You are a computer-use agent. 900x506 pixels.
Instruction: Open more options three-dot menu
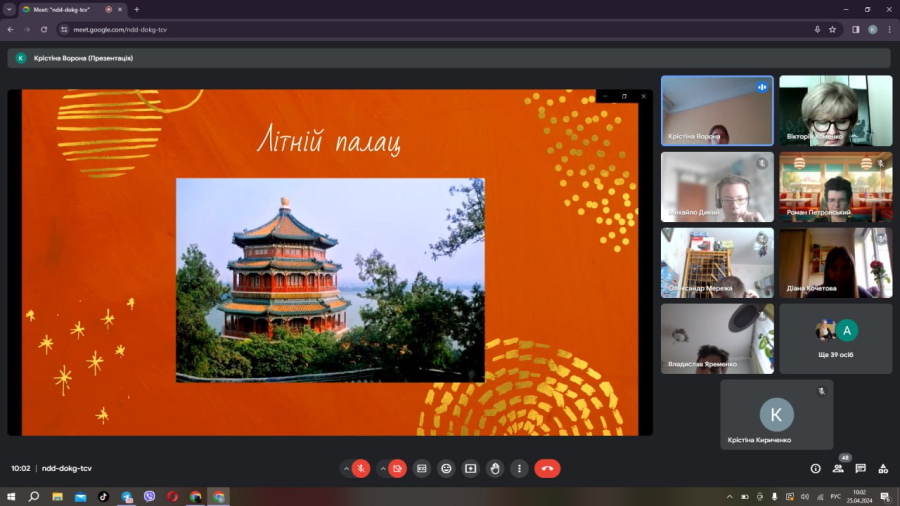point(519,469)
